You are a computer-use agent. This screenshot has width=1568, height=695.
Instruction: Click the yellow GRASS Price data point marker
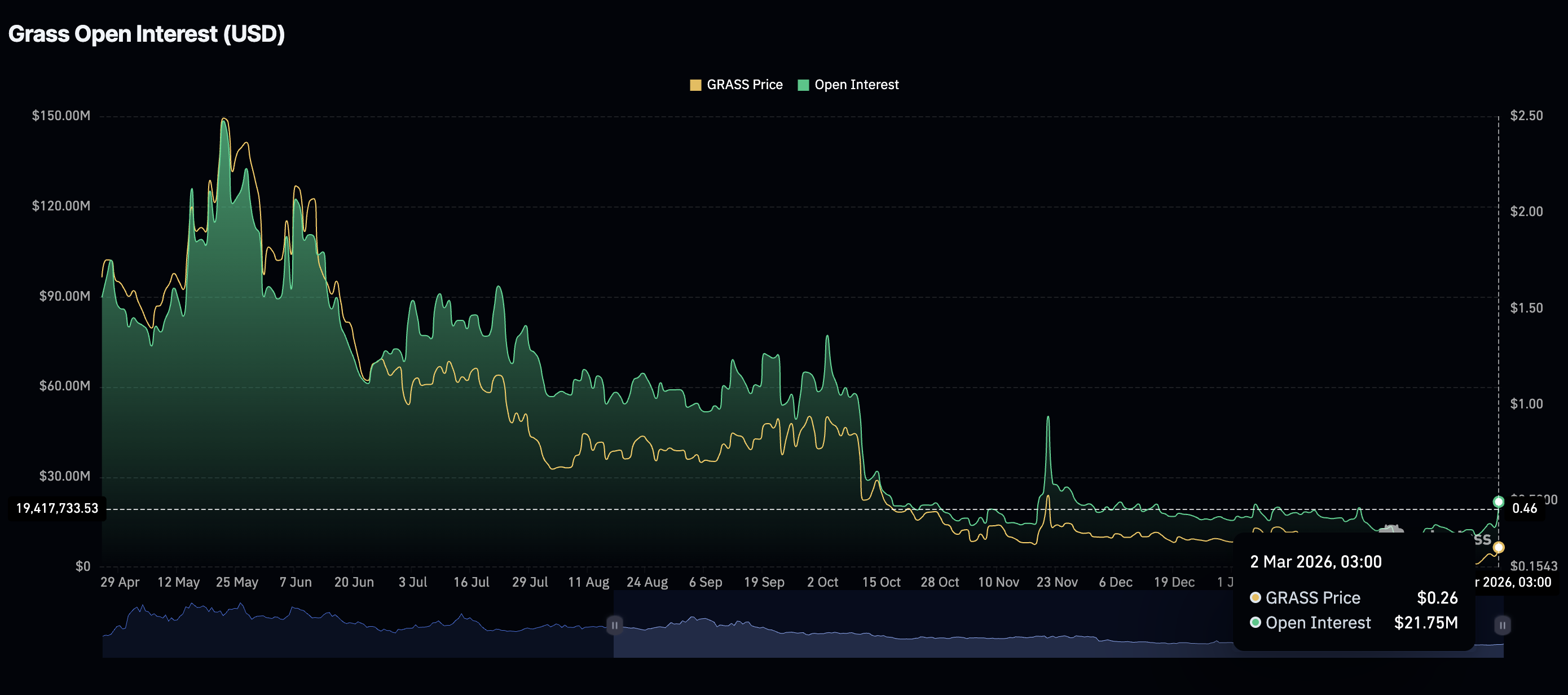[x=1498, y=547]
